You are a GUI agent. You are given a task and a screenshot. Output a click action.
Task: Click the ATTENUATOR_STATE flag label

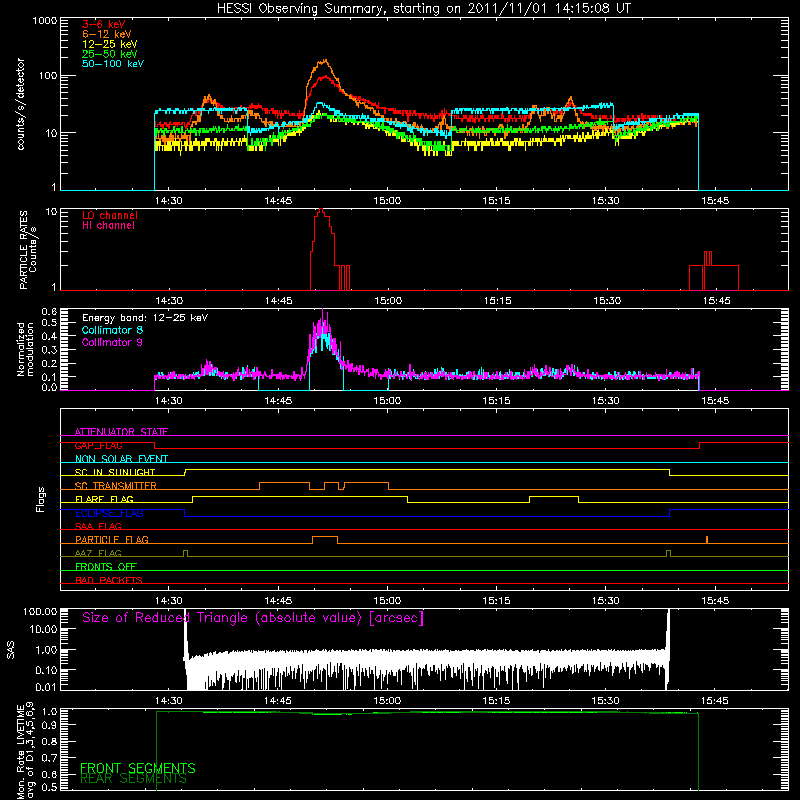click(x=121, y=432)
